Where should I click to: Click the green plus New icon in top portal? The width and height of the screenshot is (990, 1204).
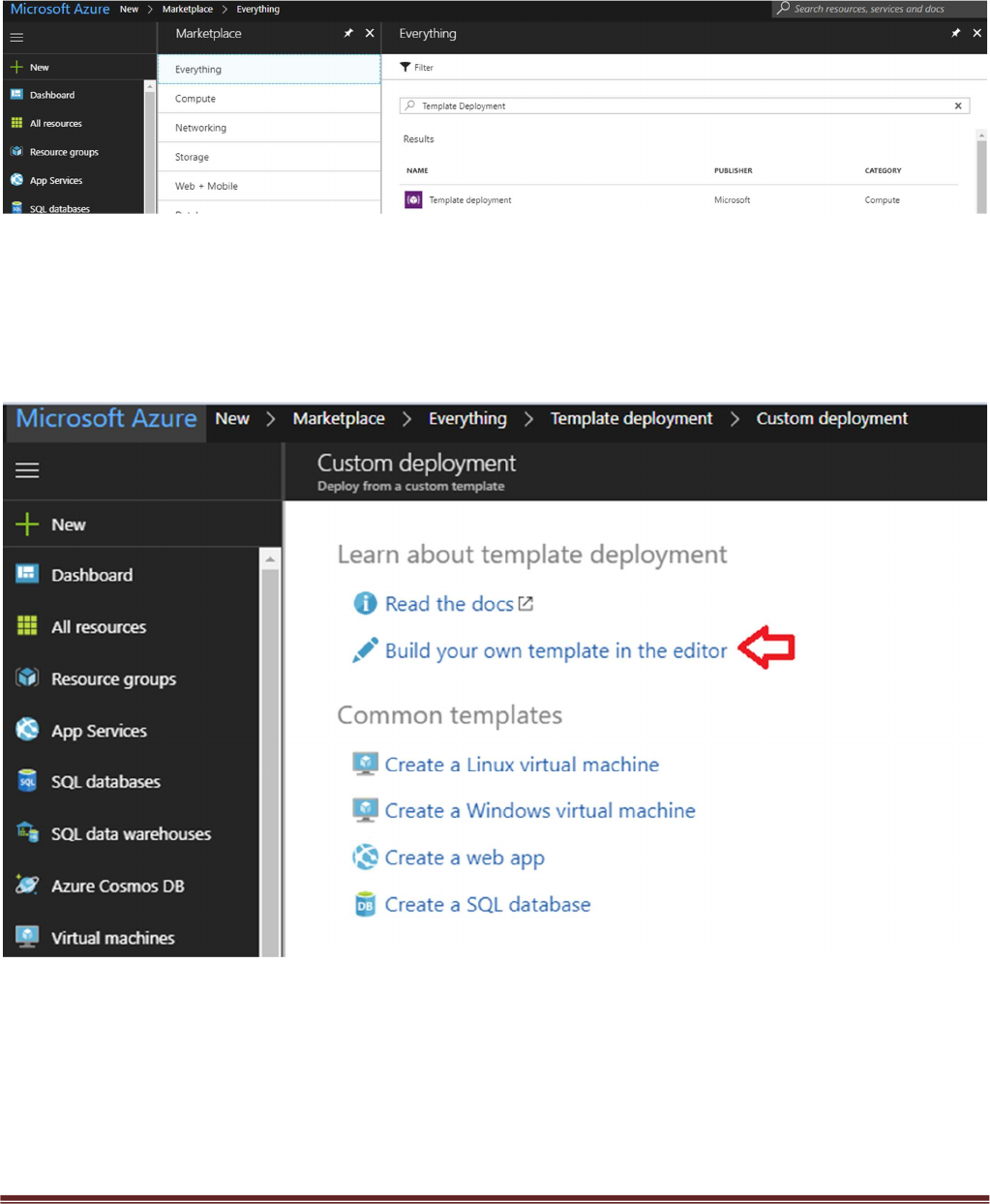(x=16, y=67)
